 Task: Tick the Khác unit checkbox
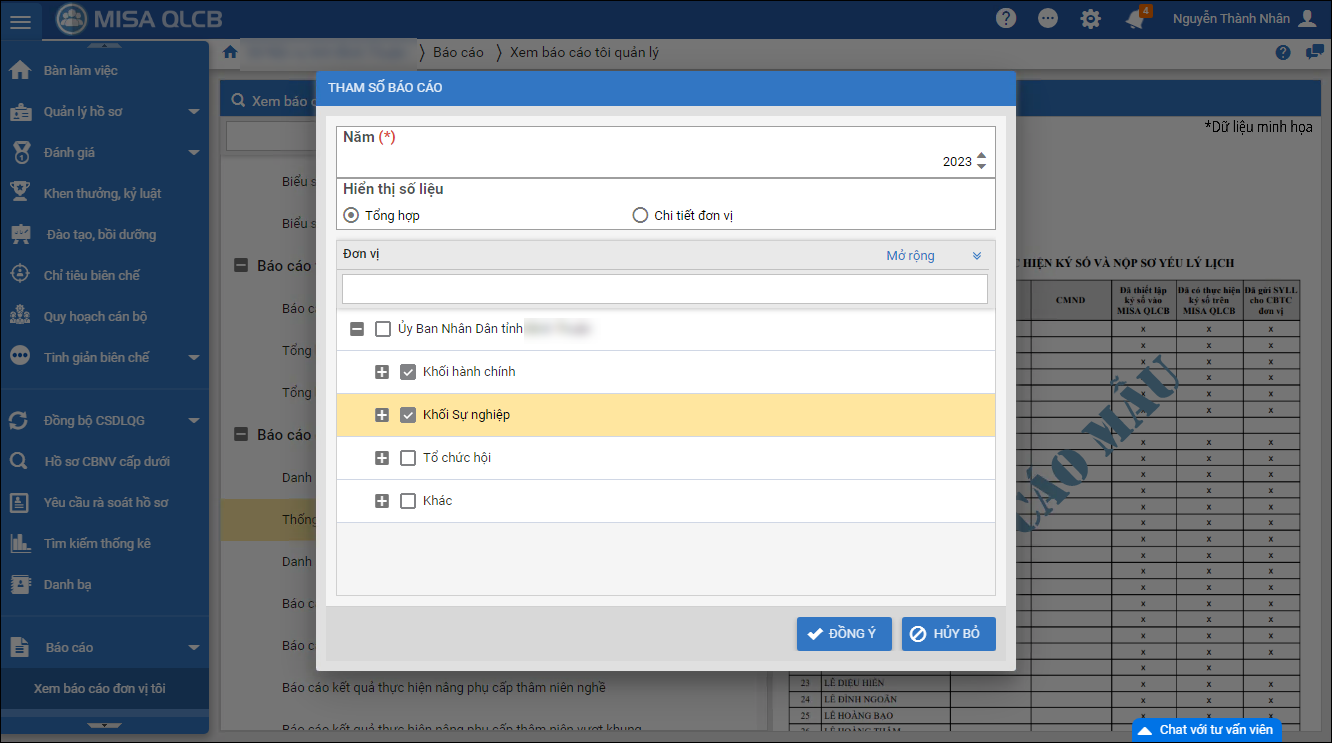(408, 501)
